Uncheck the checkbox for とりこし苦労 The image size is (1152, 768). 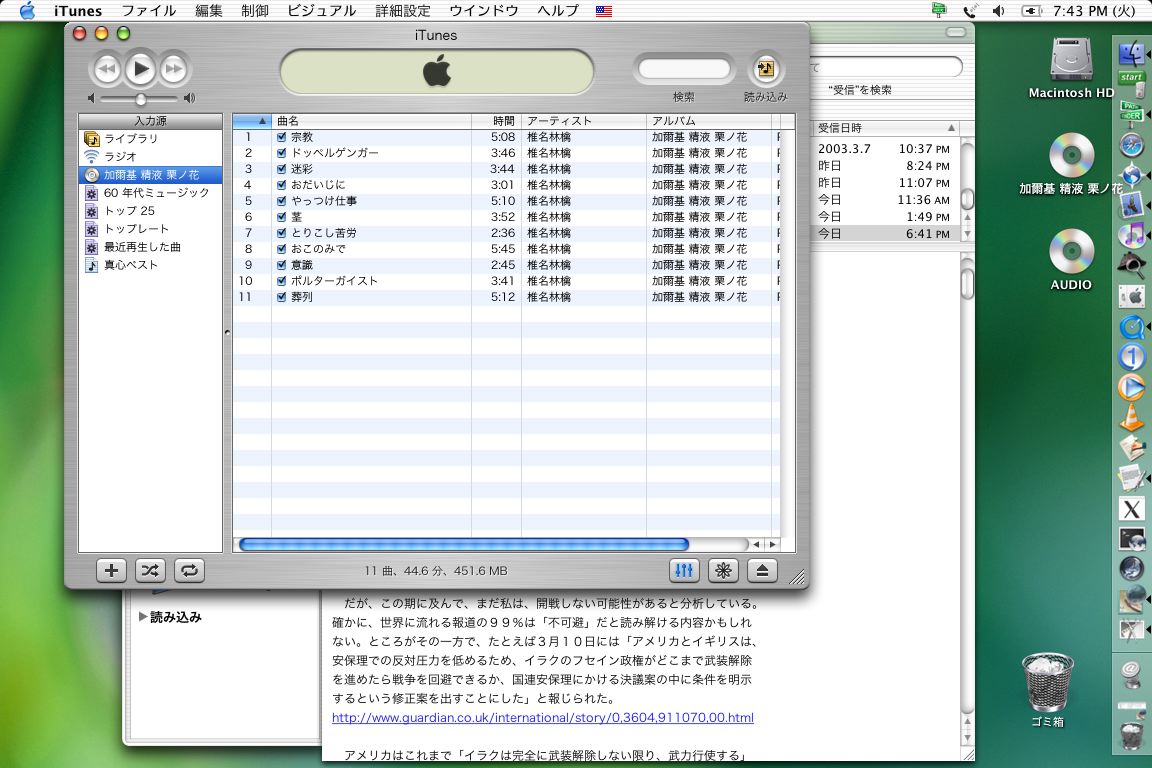[281, 233]
